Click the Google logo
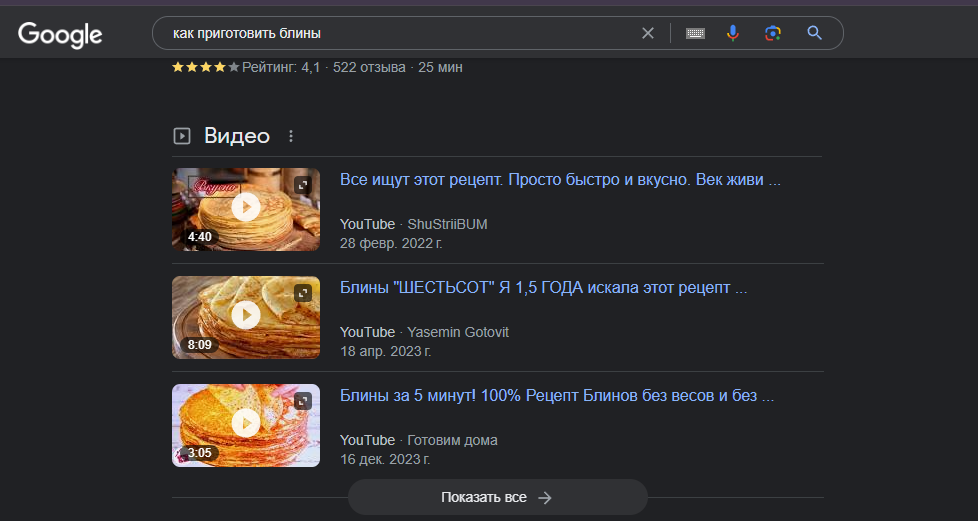Viewport: 978px width, 521px height. point(60,34)
